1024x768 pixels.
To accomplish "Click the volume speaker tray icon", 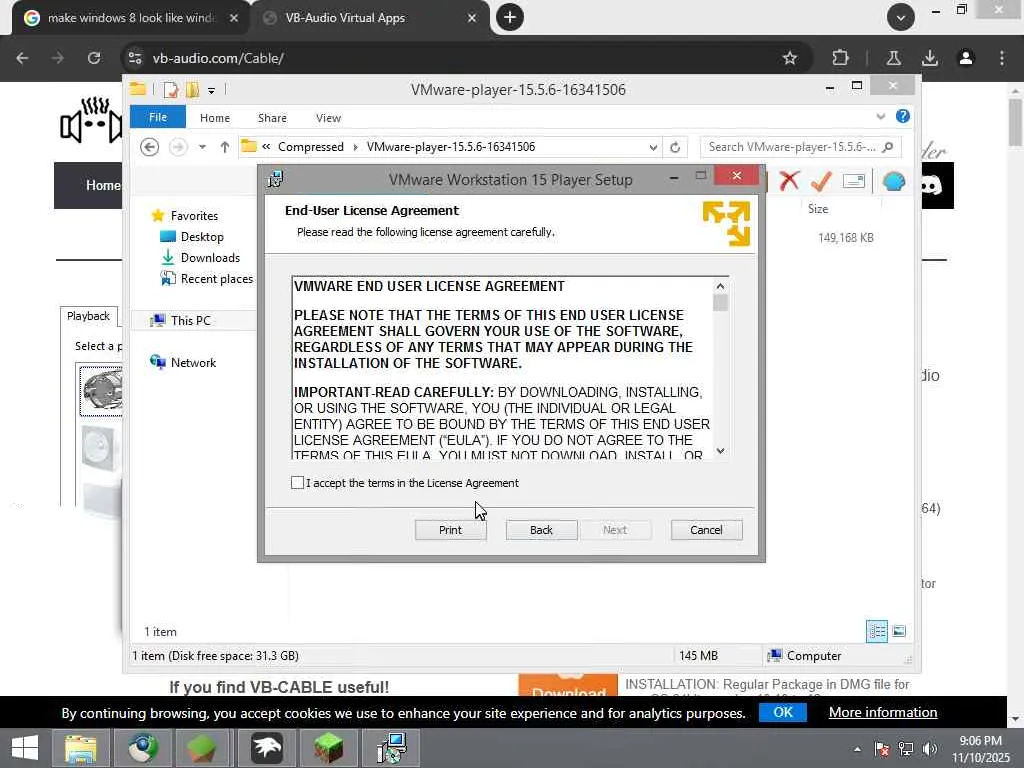I will 930,749.
